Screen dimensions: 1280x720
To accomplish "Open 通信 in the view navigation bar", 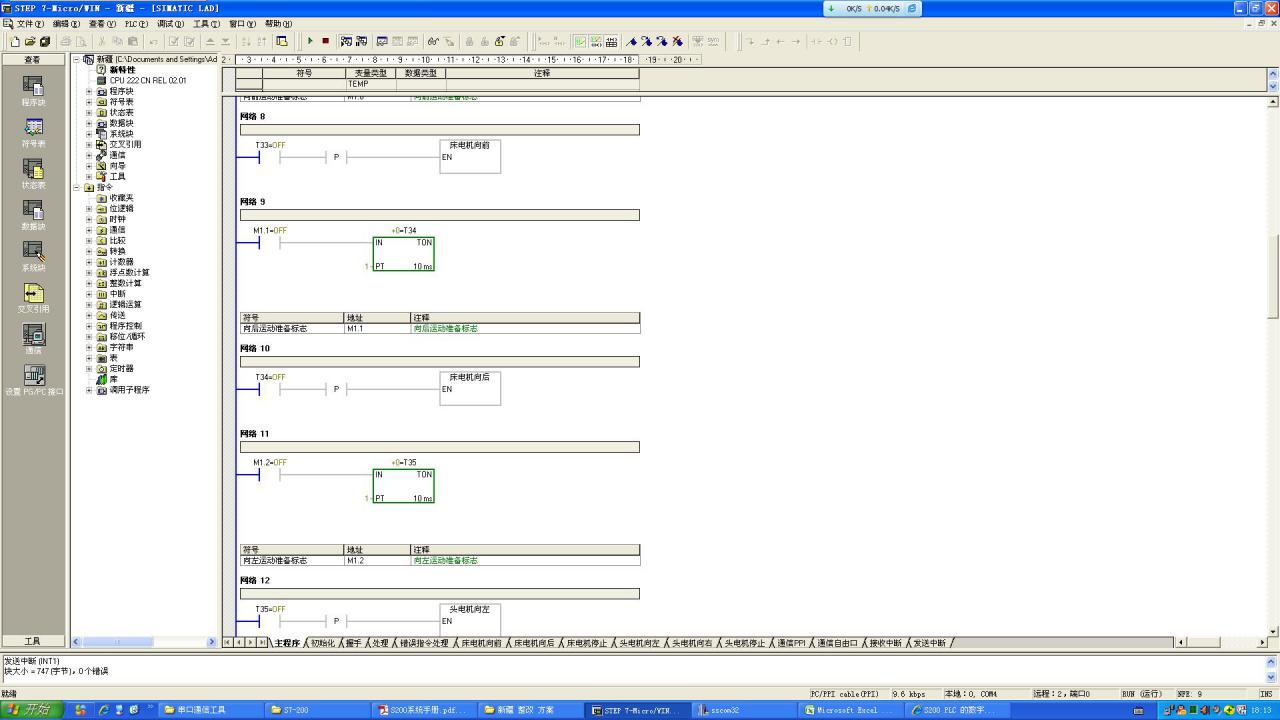I will pyautogui.click(x=33, y=339).
